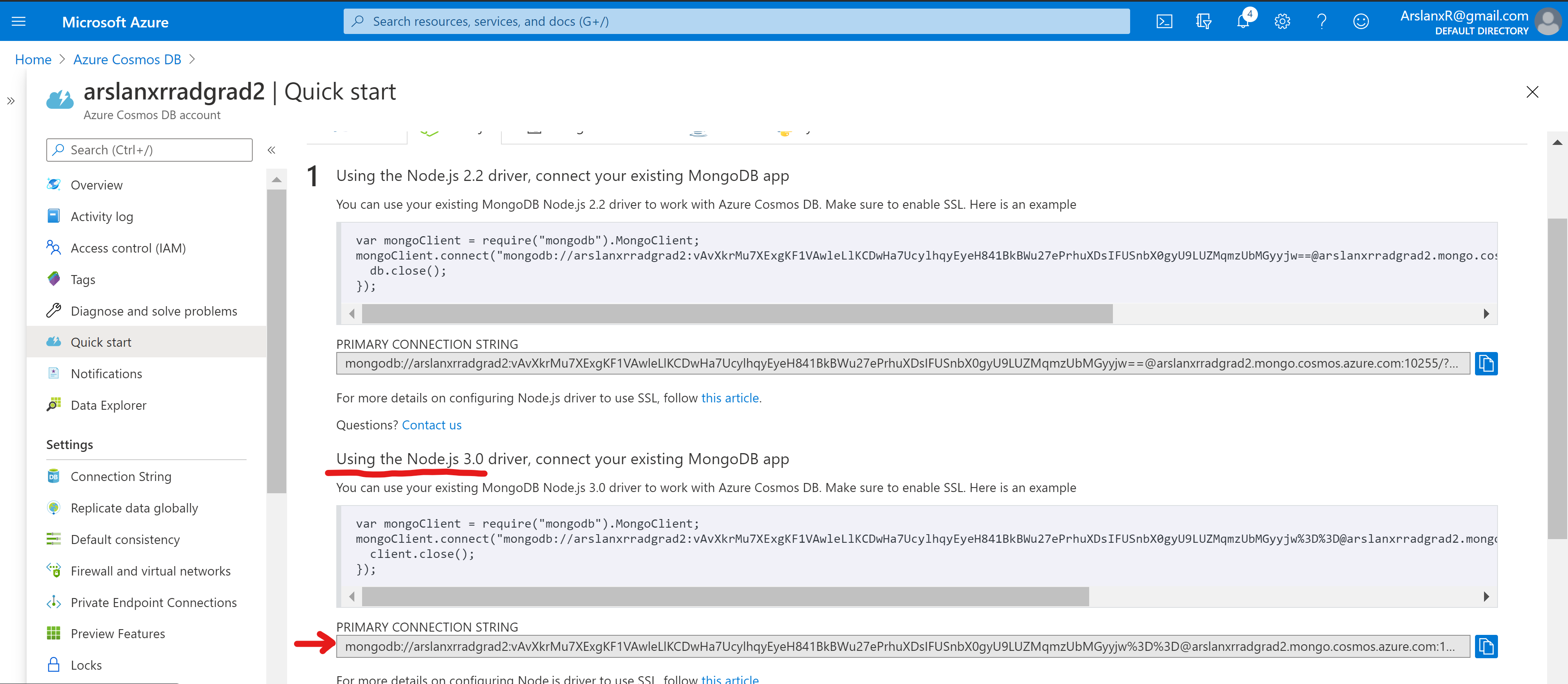
Task: Launch Cloud Shell from the top bar
Action: (x=1164, y=22)
